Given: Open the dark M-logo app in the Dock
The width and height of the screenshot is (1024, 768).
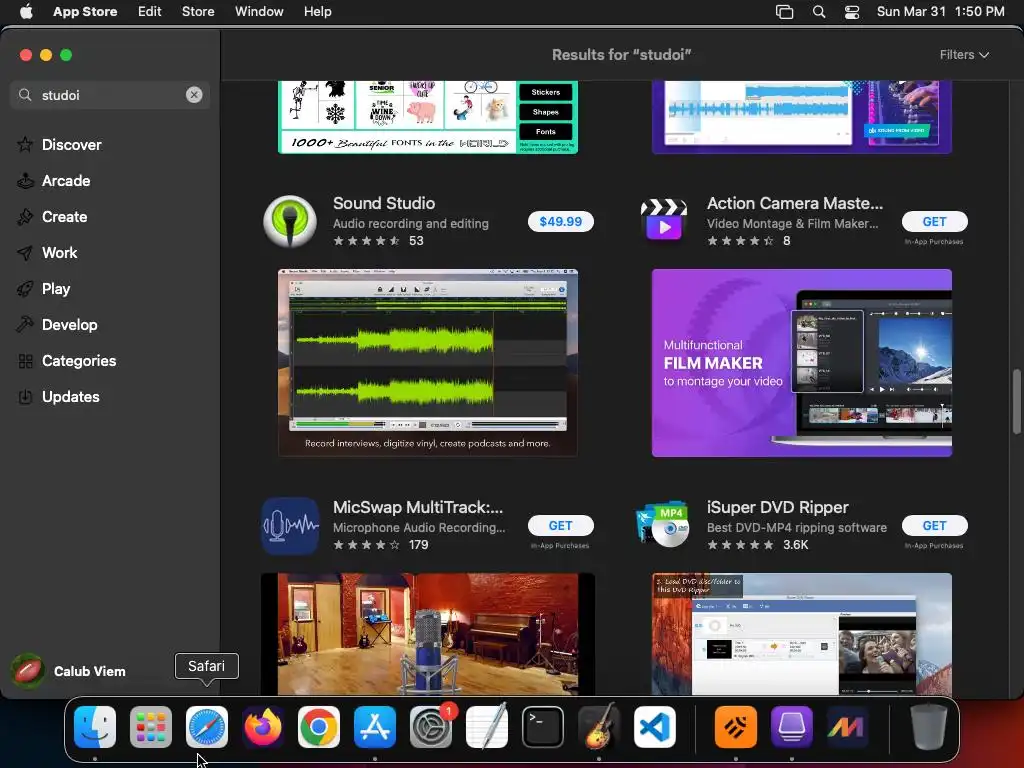Looking at the screenshot, I should coord(847,727).
